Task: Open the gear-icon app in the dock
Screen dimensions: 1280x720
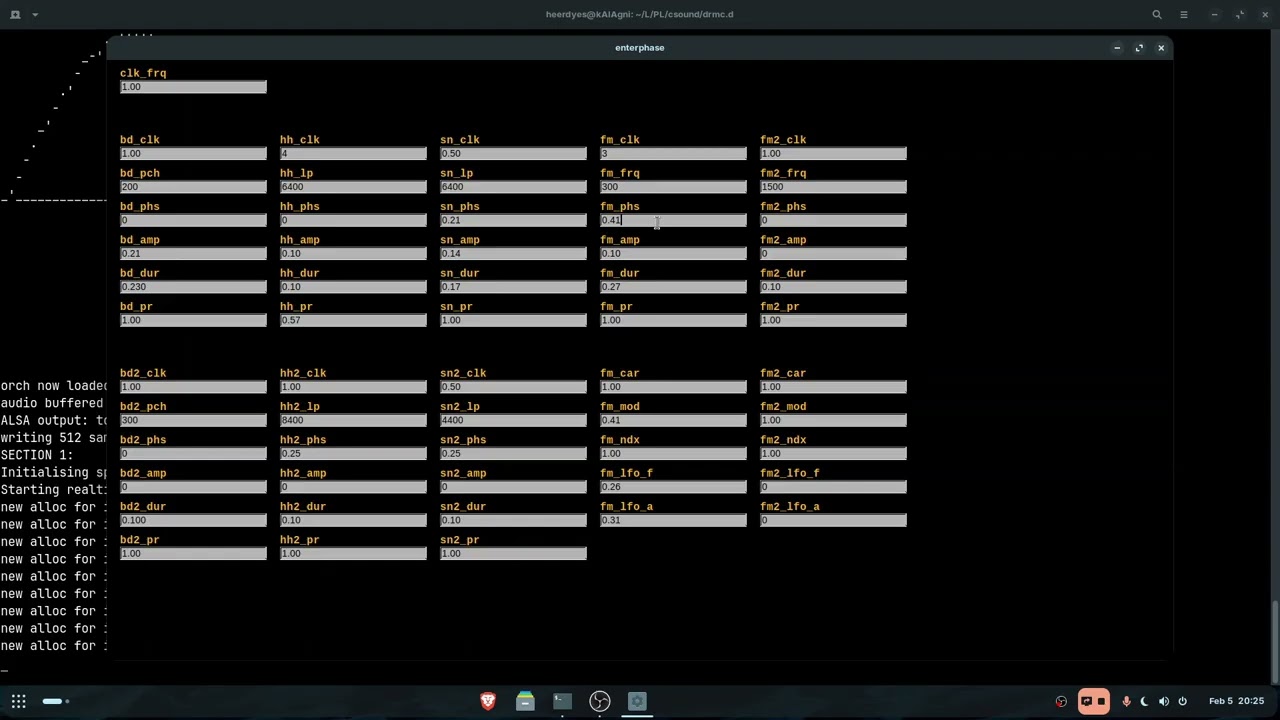Action: [x=637, y=701]
